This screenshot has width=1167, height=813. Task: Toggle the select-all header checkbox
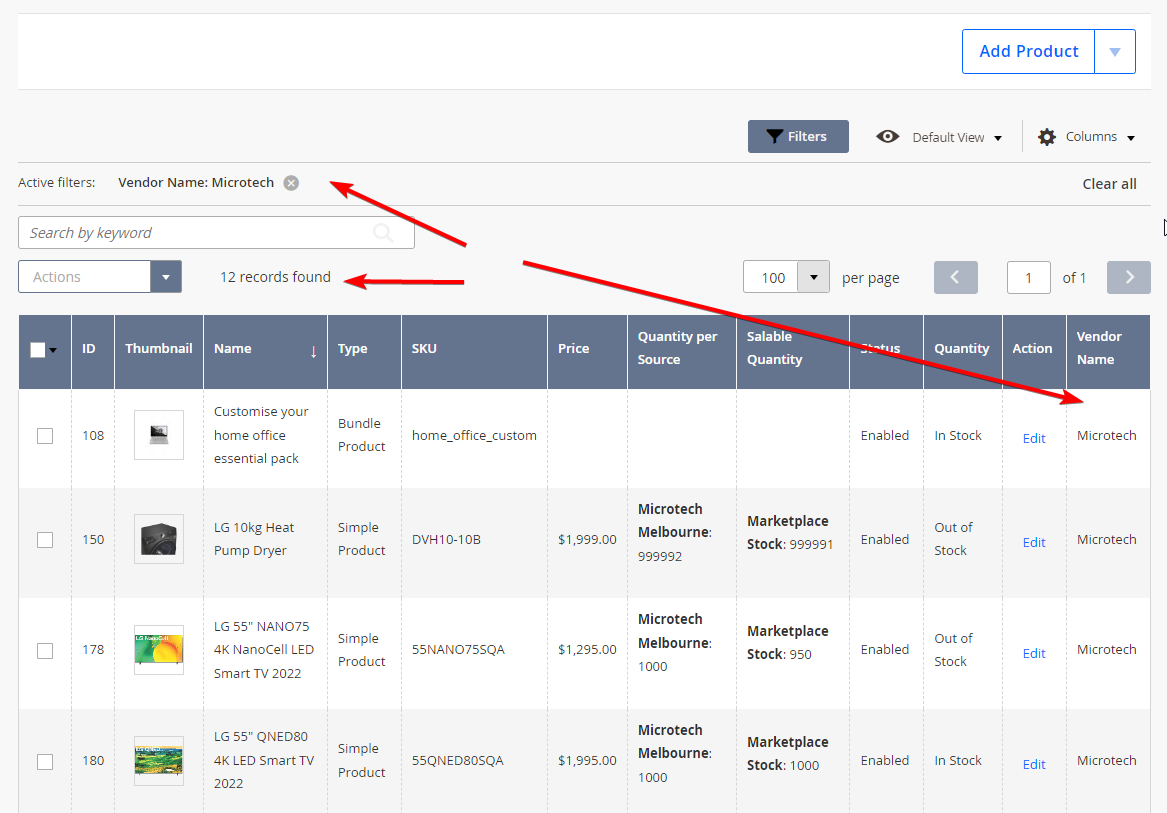coord(37,349)
